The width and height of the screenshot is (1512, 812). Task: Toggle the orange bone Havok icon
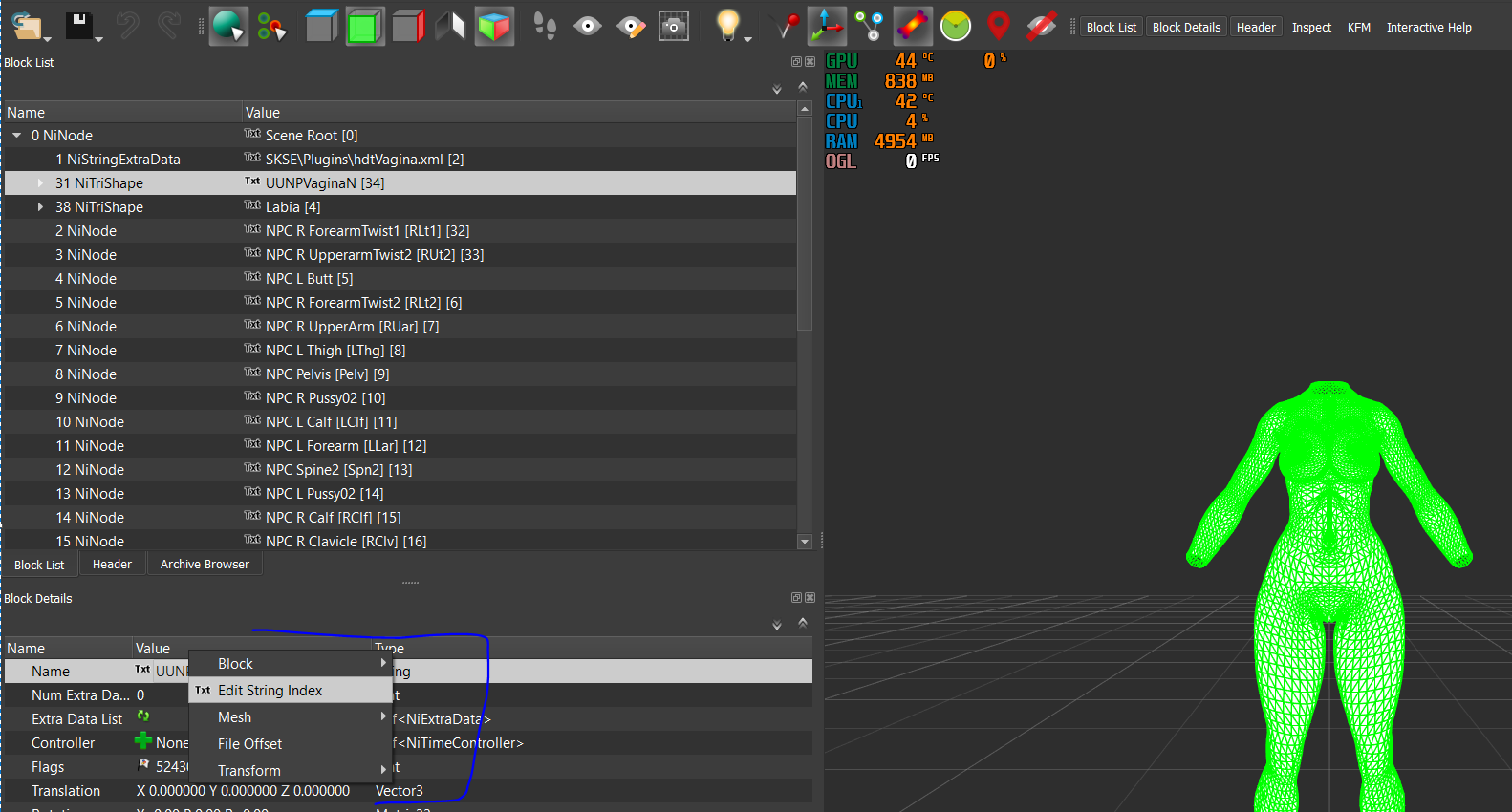coord(913,26)
